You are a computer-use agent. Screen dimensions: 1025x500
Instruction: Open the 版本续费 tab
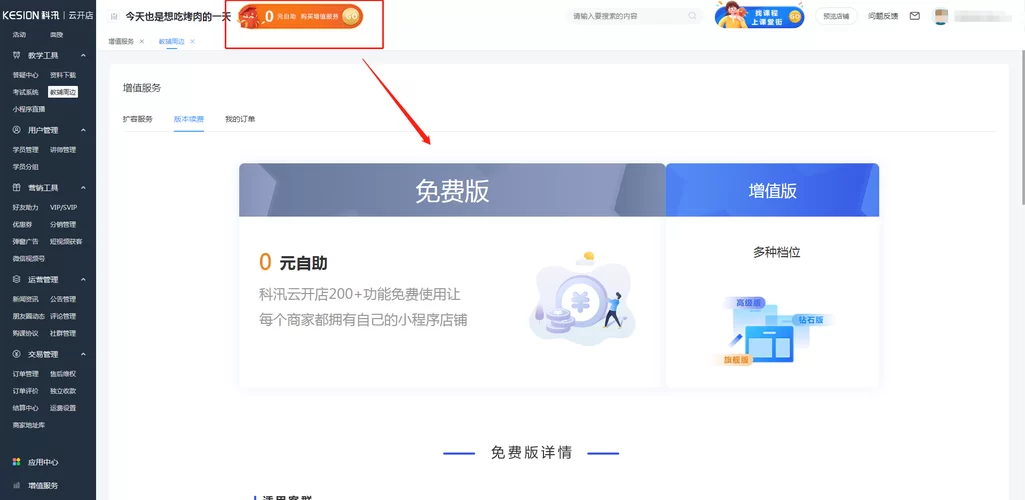tap(189, 119)
